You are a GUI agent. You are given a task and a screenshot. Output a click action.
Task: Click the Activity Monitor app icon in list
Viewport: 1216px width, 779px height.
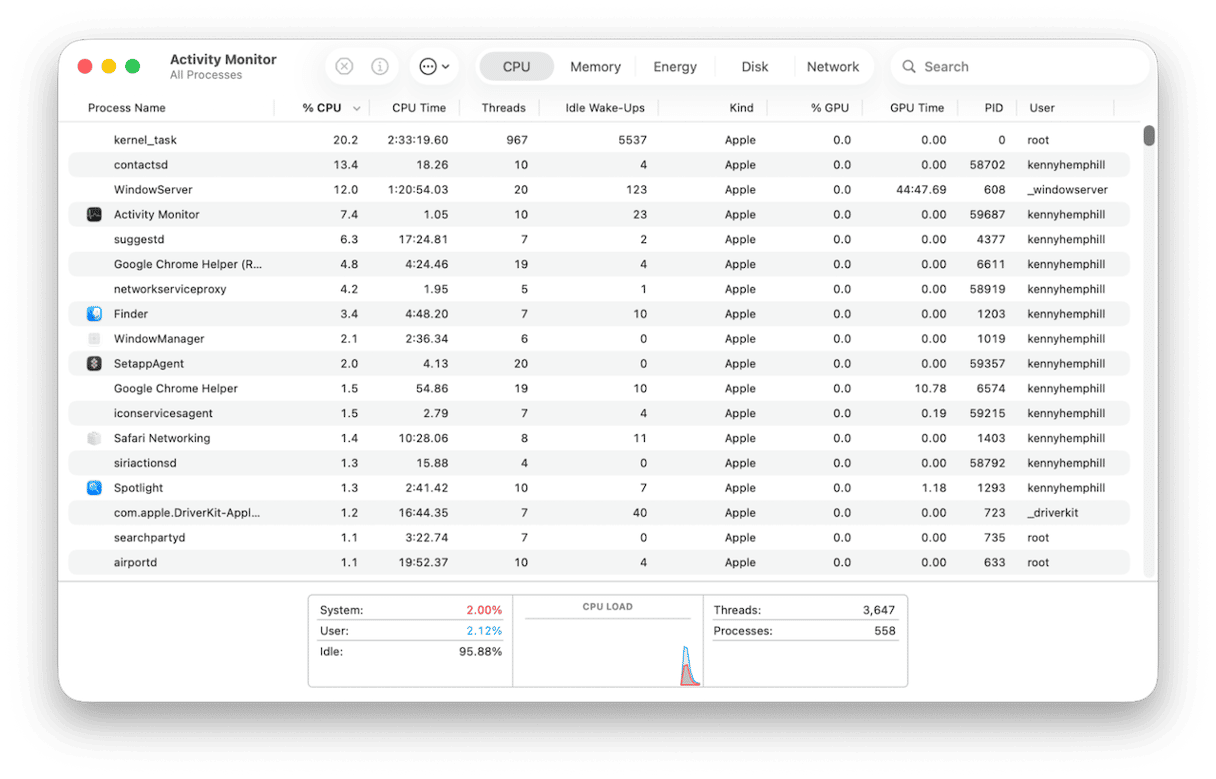click(94, 215)
